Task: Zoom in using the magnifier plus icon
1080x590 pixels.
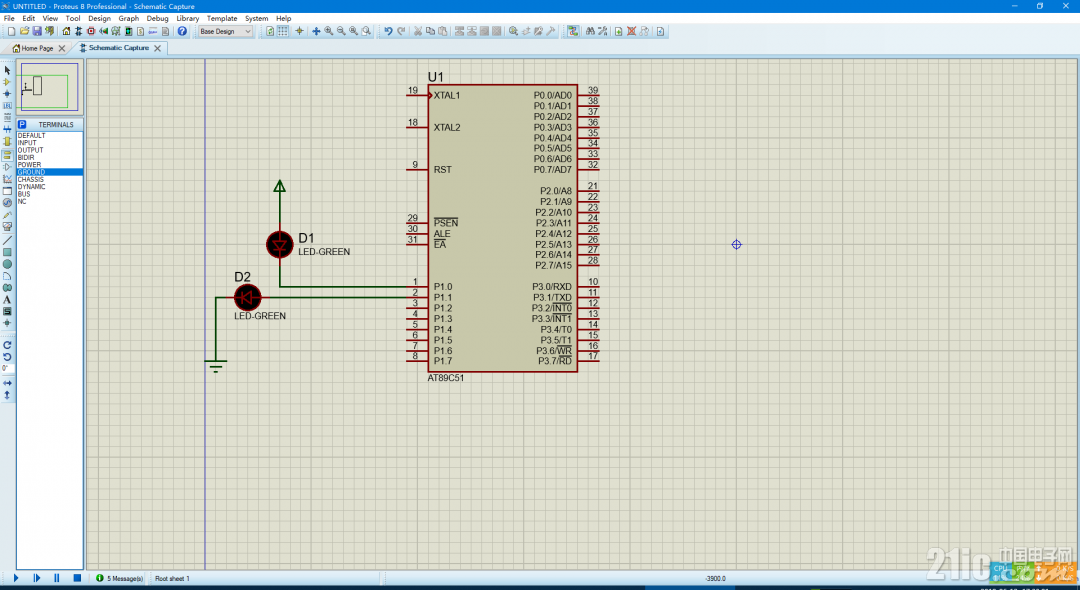Action: pos(329,31)
